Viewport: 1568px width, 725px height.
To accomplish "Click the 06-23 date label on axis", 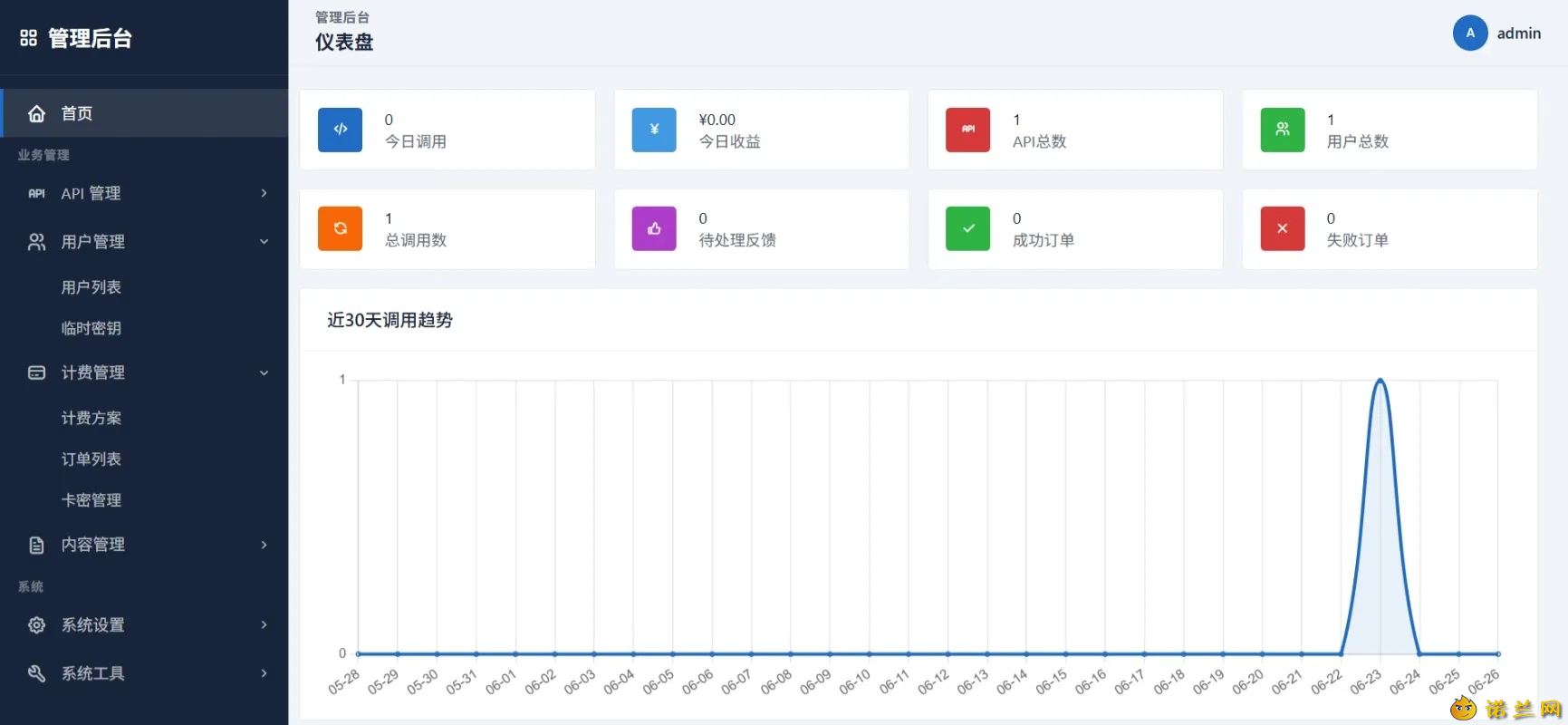I will click(x=1367, y=681).
